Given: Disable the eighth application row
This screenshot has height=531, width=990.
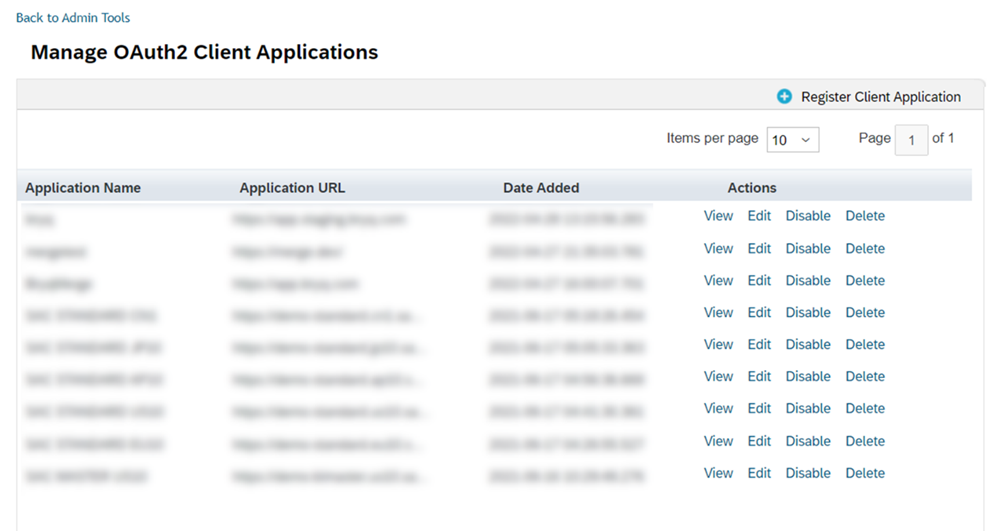Looking at the screenshot, I should click(x=808, y=441).
